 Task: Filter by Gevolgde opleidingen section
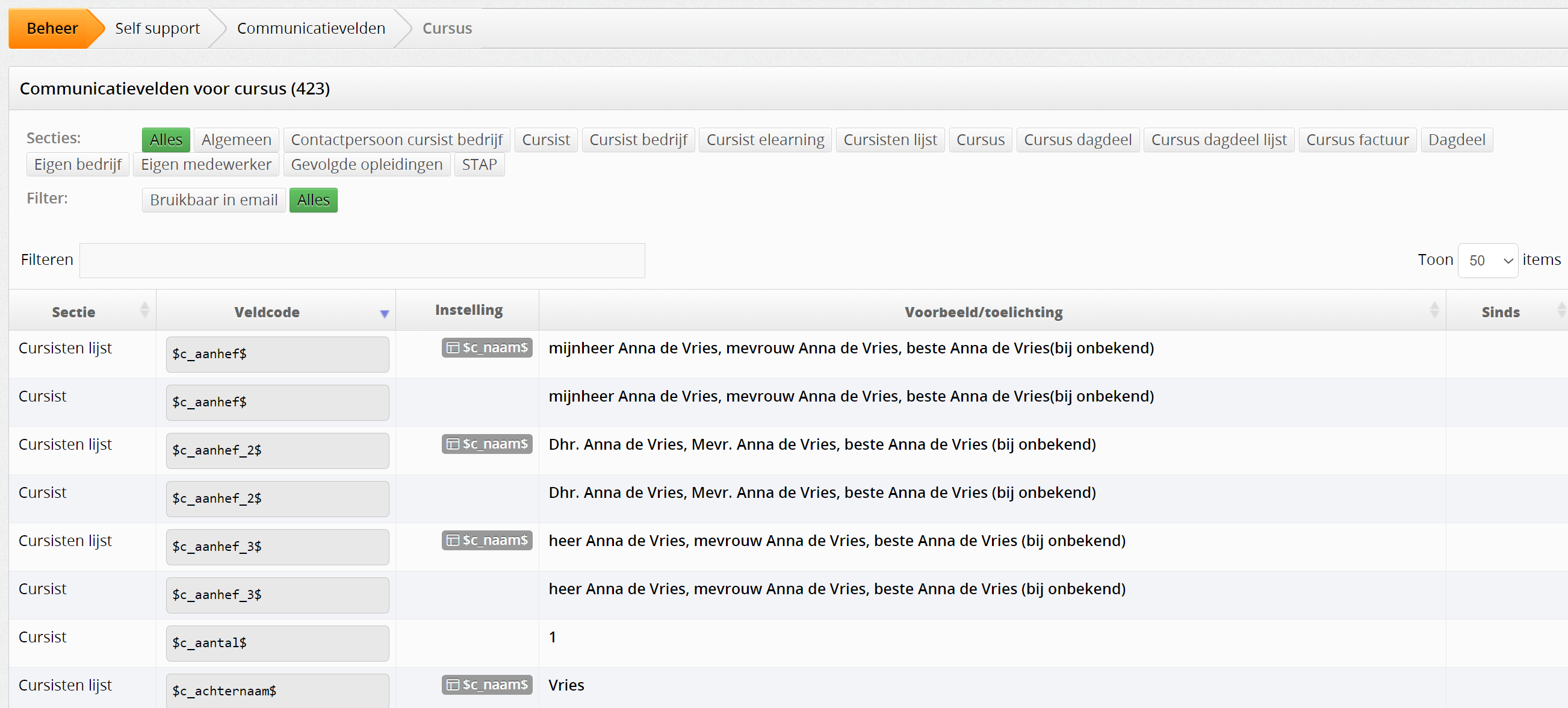click(367, 164)
